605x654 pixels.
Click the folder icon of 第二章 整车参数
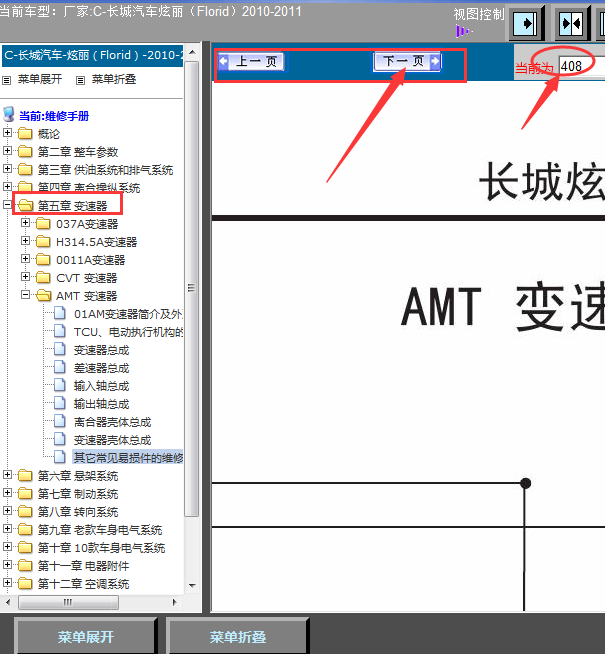click(25, 151)
